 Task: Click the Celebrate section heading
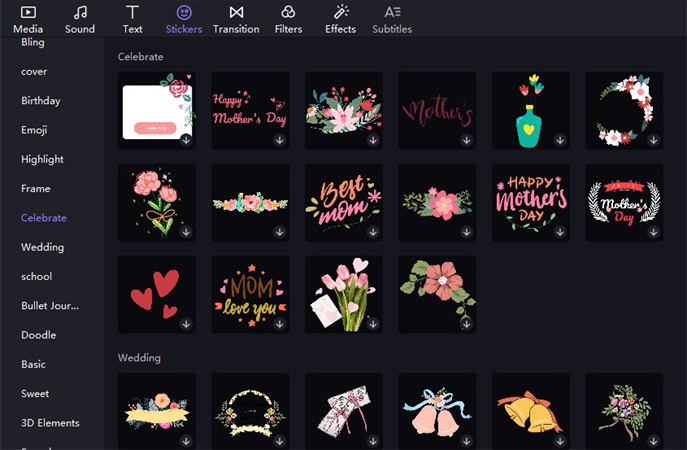pyautogui.click(x=141, y=57)
